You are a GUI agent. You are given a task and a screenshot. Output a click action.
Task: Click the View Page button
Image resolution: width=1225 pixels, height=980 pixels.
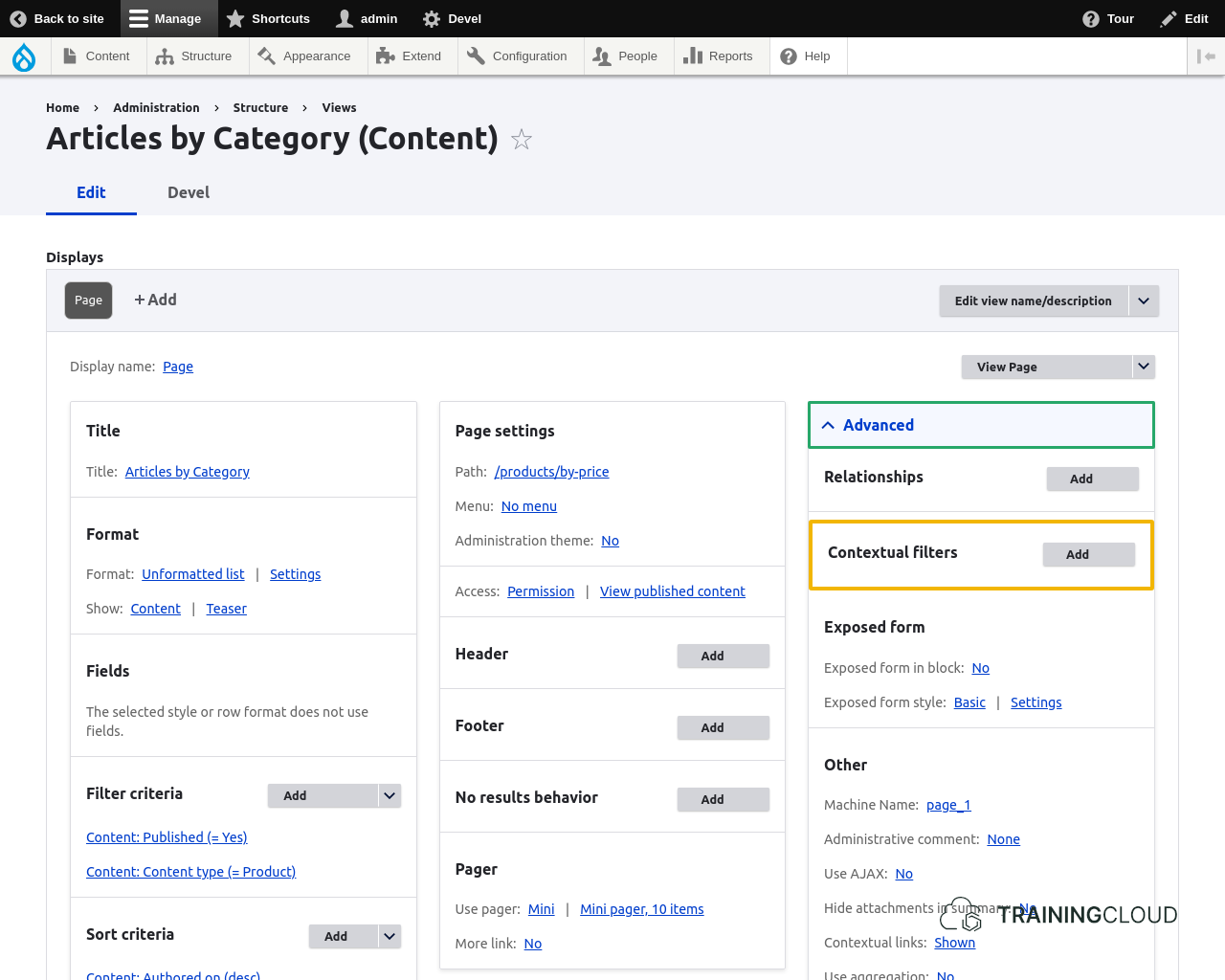tap(1047, 367)
